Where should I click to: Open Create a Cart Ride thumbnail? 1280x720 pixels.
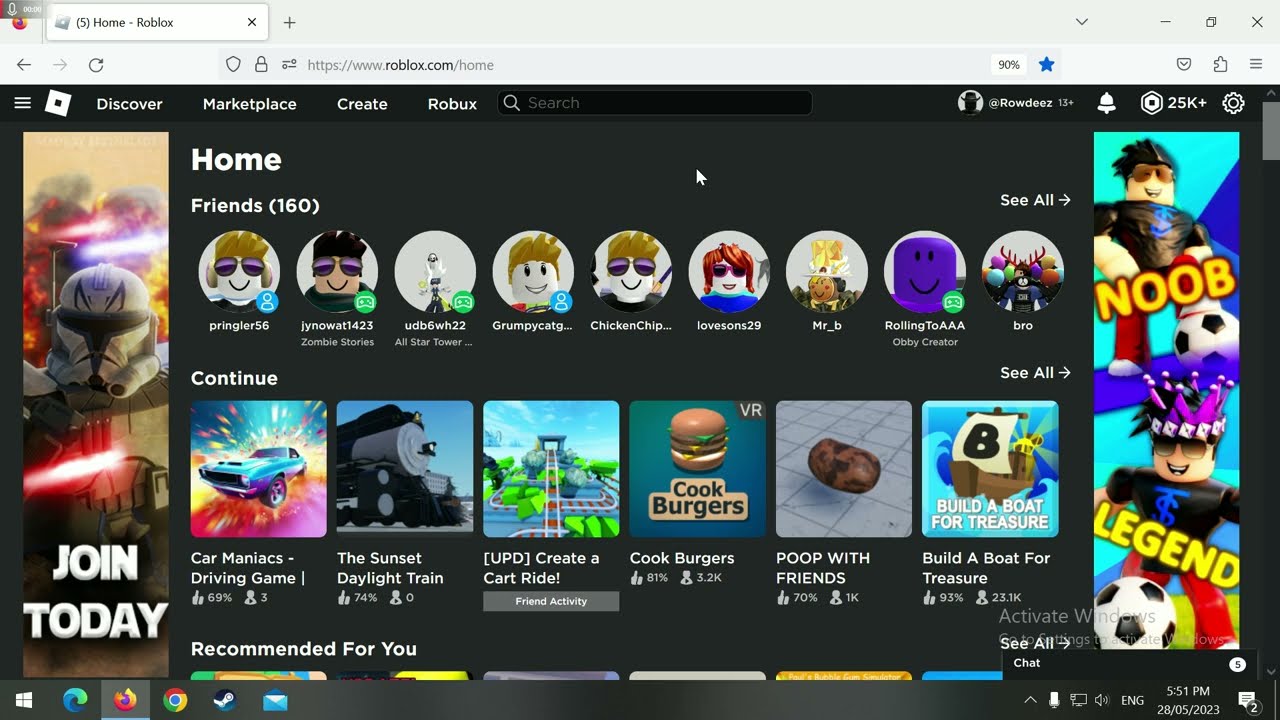pos(551,469)
